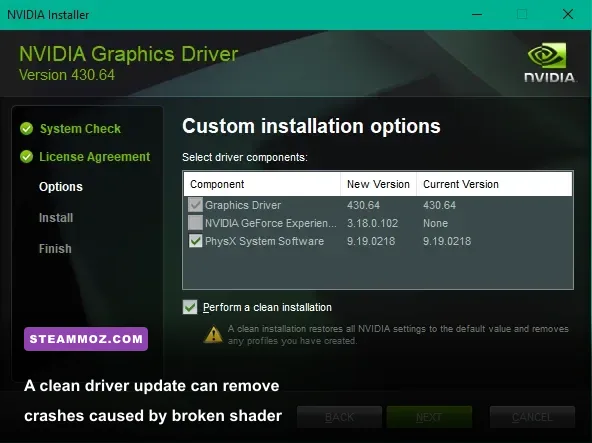Close the NVIDIA Installer window
Viewport: 592px width, 443px height.
[x=568, y=14]
